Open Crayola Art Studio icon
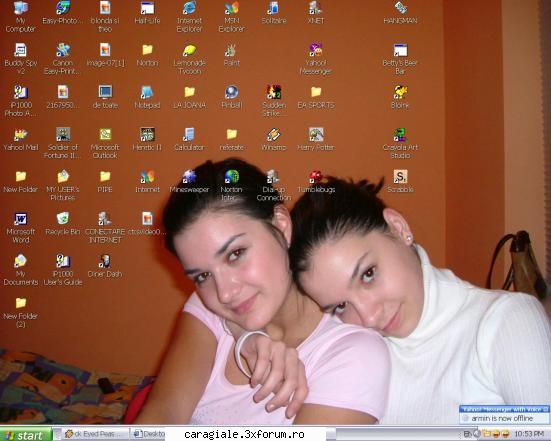This screenshot has height=441, width=551. [x=400, y=143]
